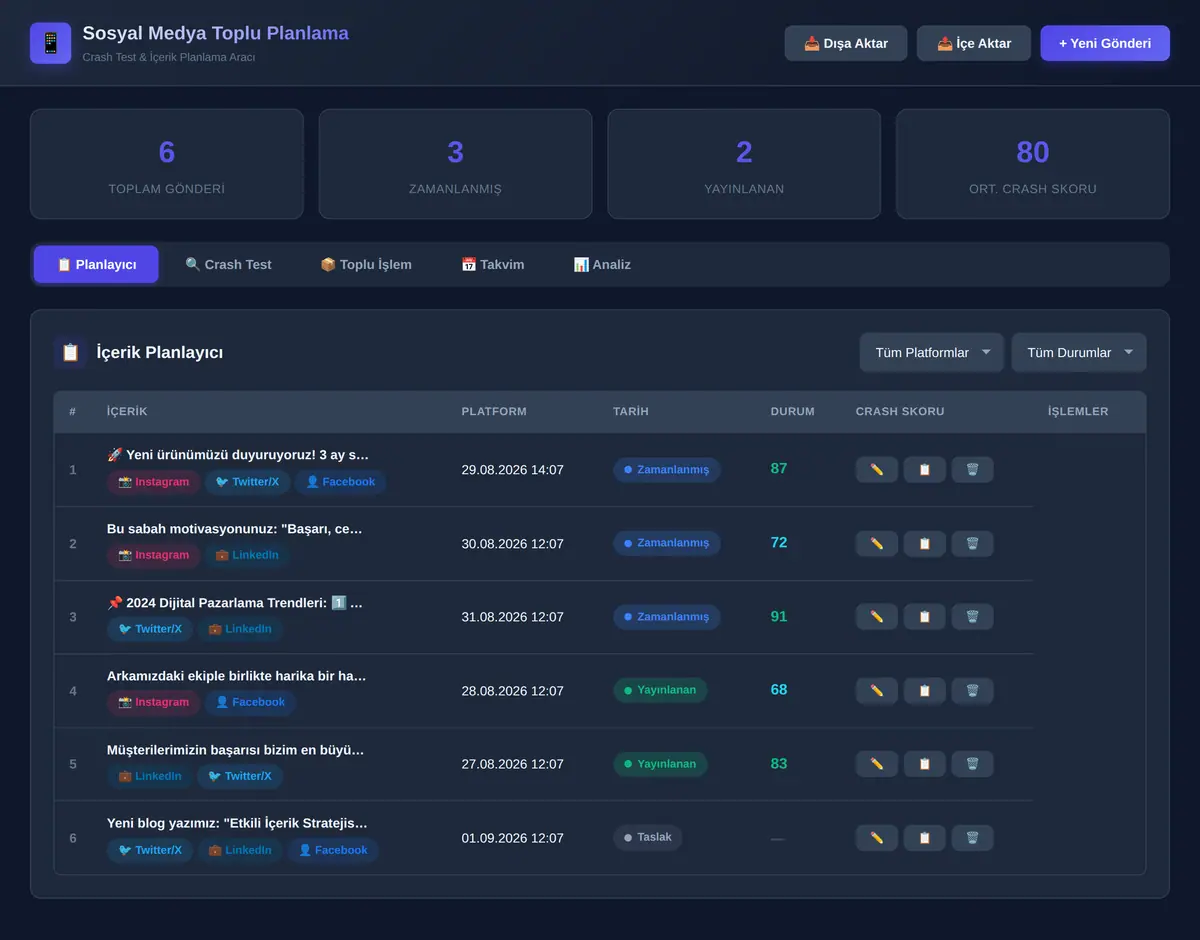1200x940 pixels.
Task: Click the 'Taslak' status badge
Action: [648, 838]
